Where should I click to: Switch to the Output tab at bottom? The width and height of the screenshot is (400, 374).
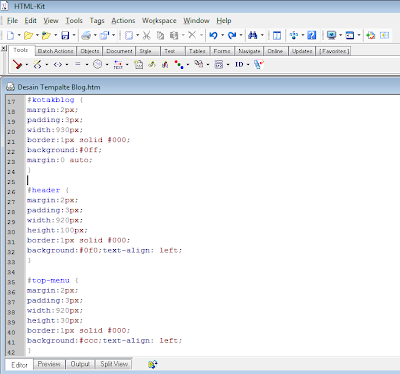click(80, 364)
